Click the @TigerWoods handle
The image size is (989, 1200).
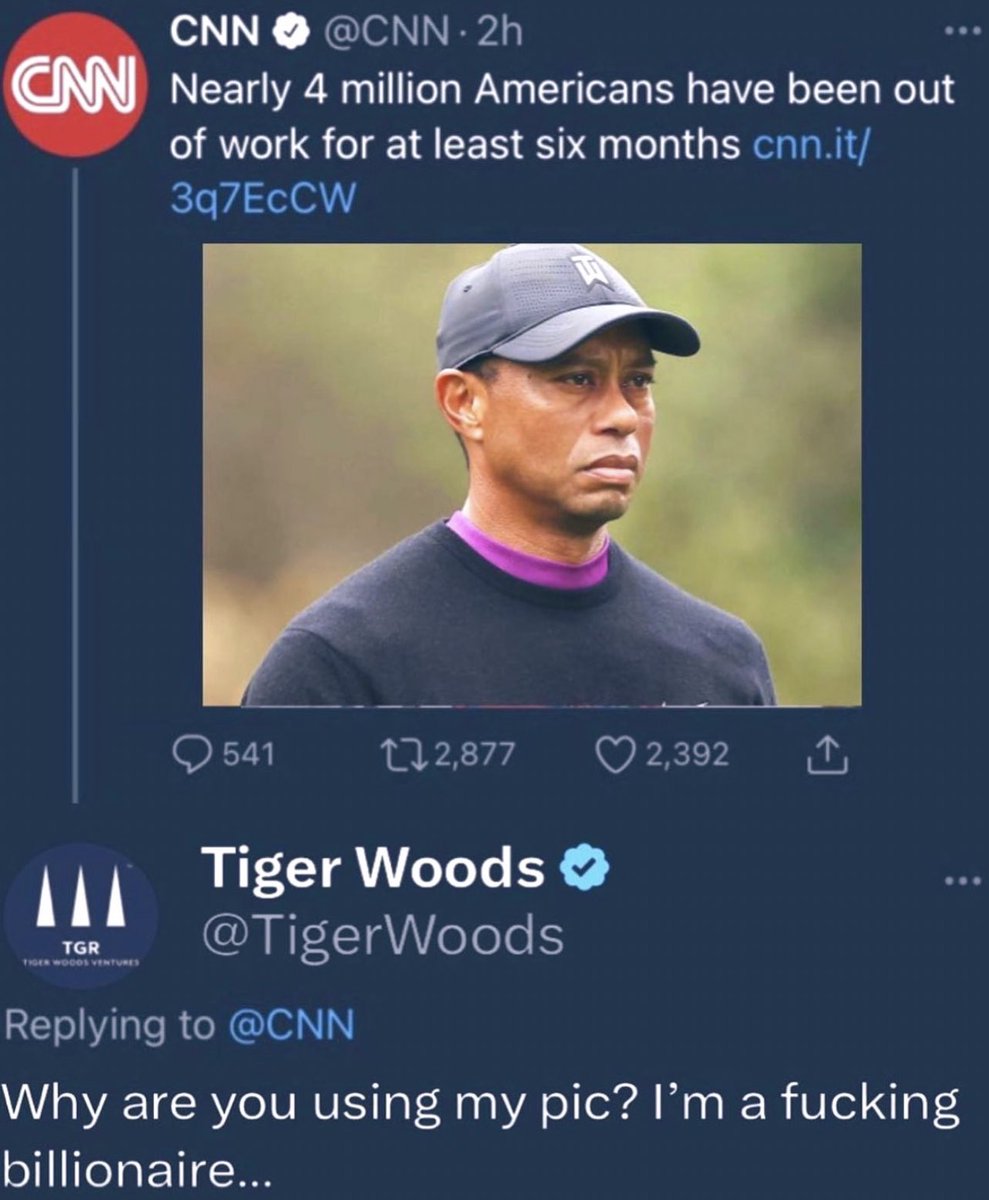(x=382, y=936)
